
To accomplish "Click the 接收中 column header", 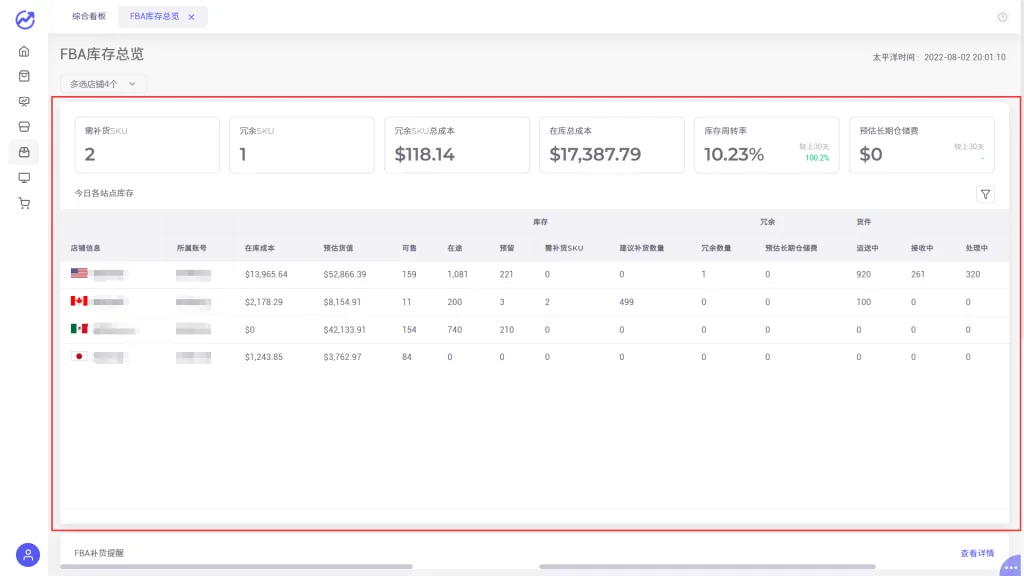I will click(x=922, y=248).
